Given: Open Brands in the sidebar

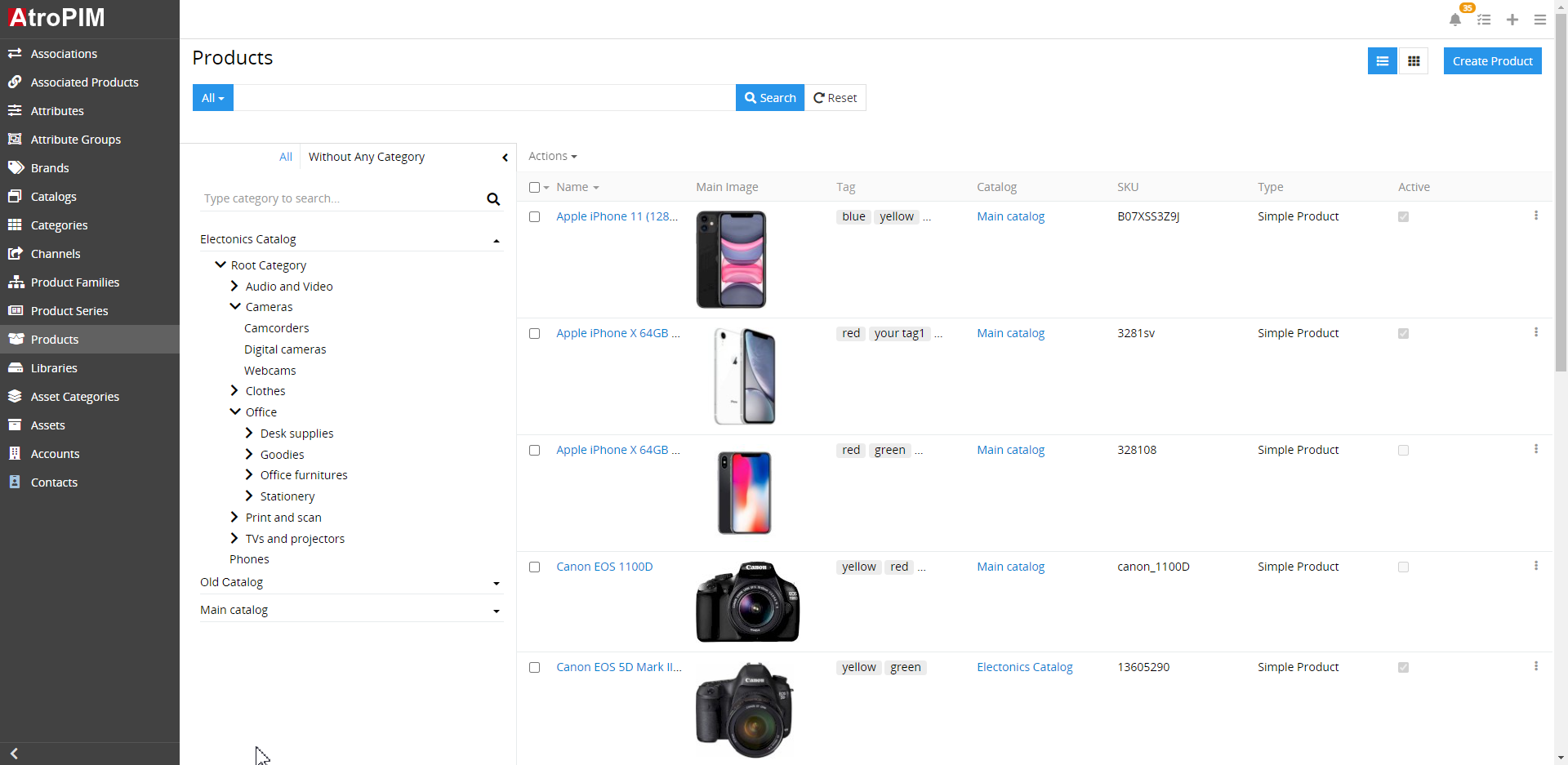Looking at the screenshot, I should (x=50, y=168).
